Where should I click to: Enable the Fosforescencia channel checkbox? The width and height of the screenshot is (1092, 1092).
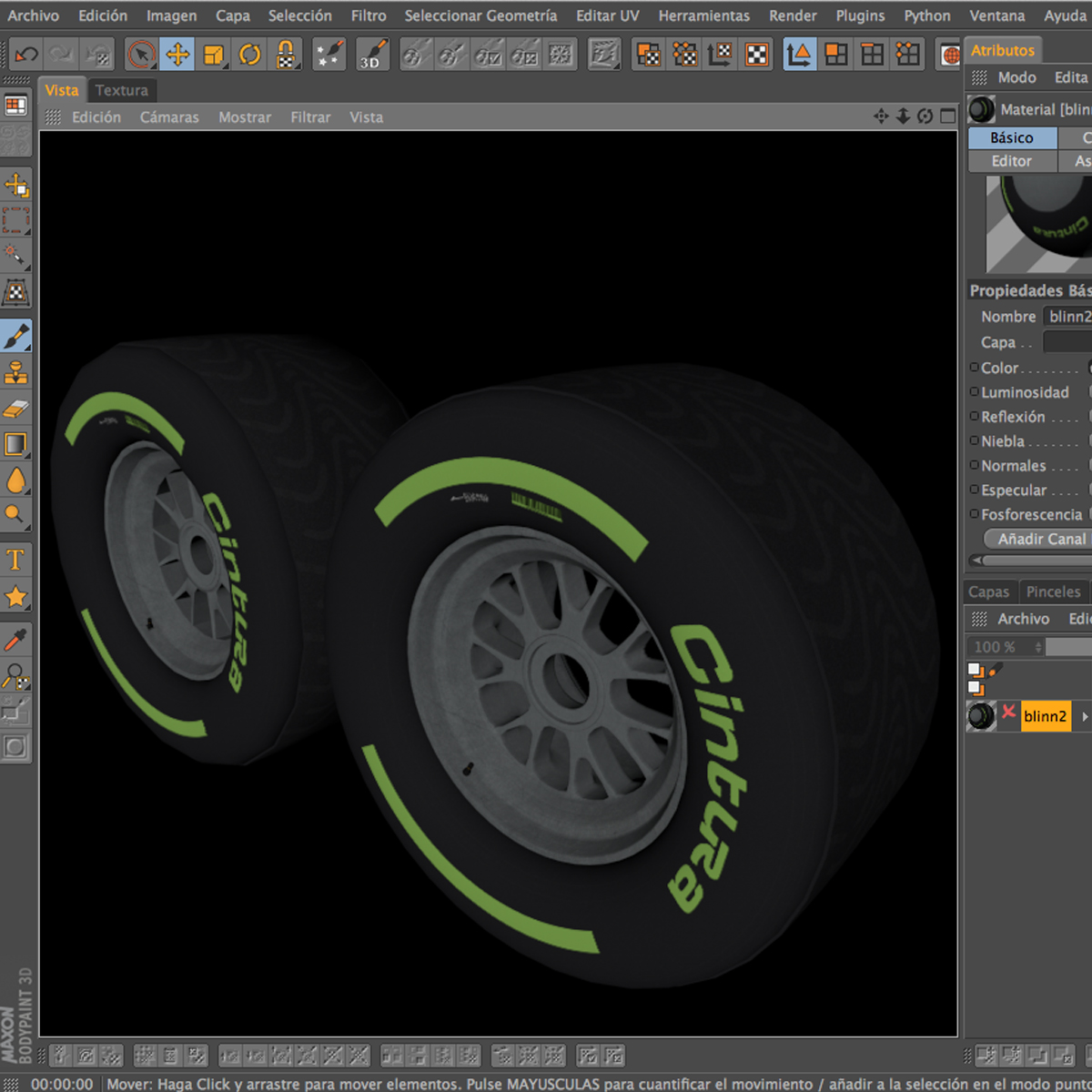(x=975, y=514)
